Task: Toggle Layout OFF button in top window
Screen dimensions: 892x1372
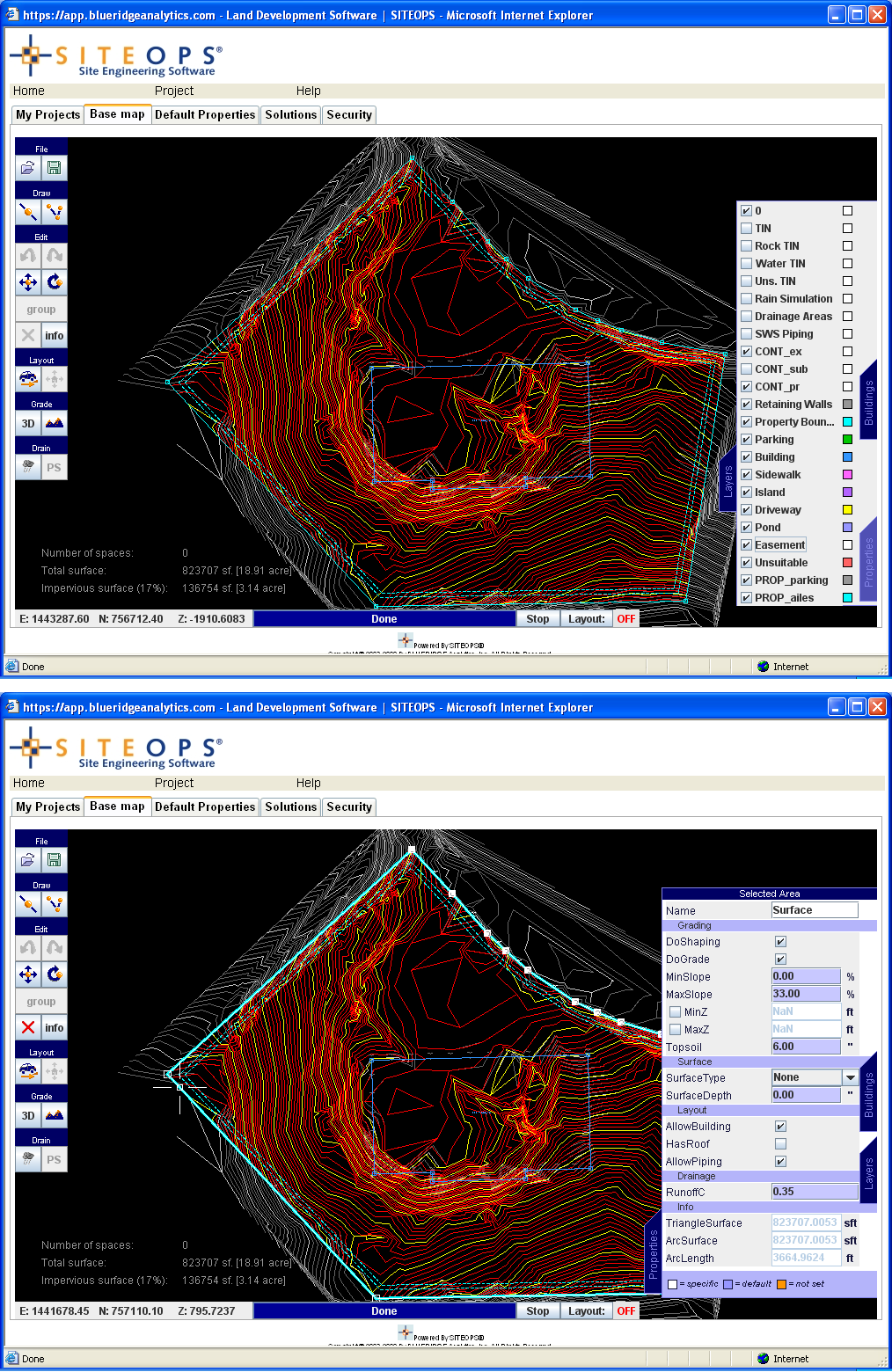Action: coord(625,619)
